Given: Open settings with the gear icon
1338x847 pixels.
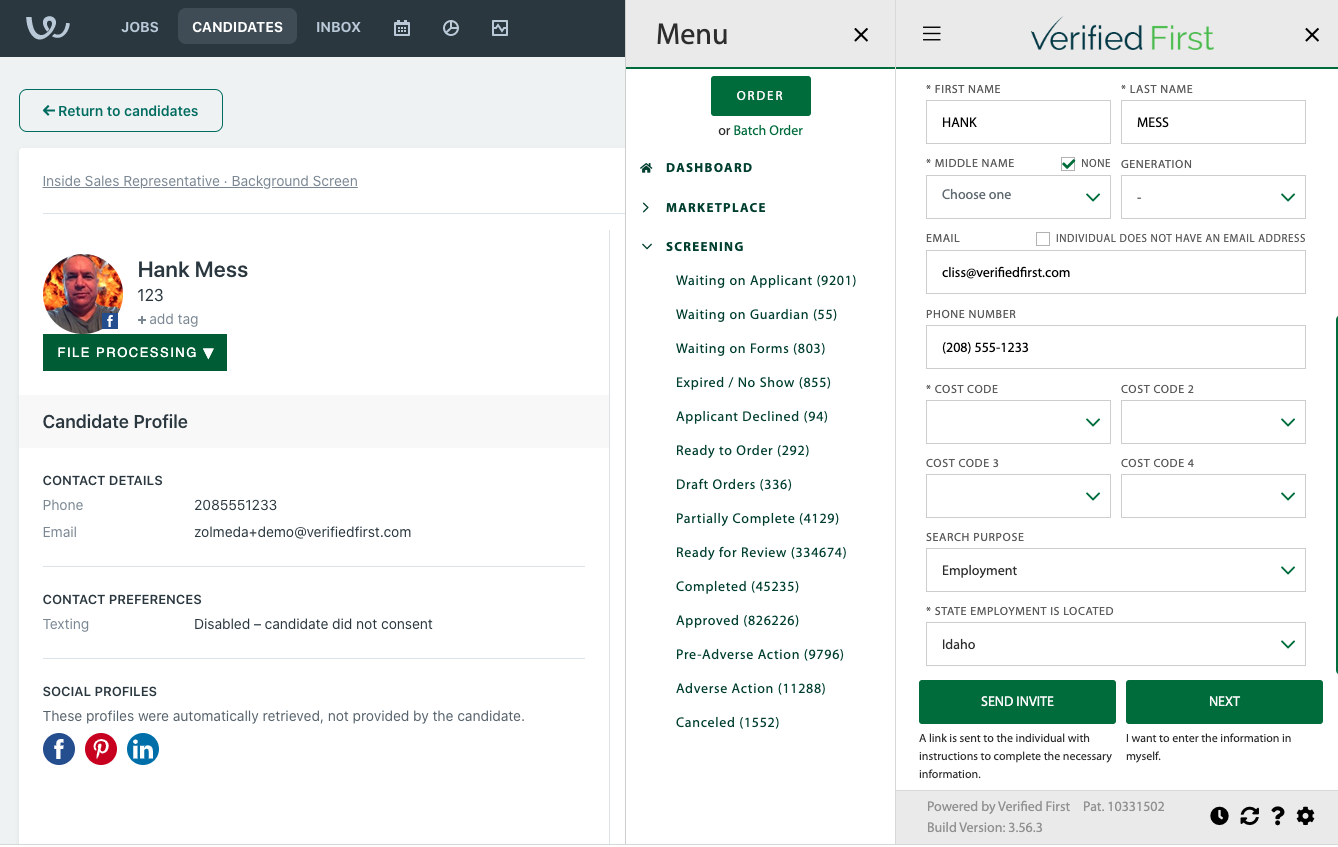Looking at the screenshot, I should (1306, 816).
